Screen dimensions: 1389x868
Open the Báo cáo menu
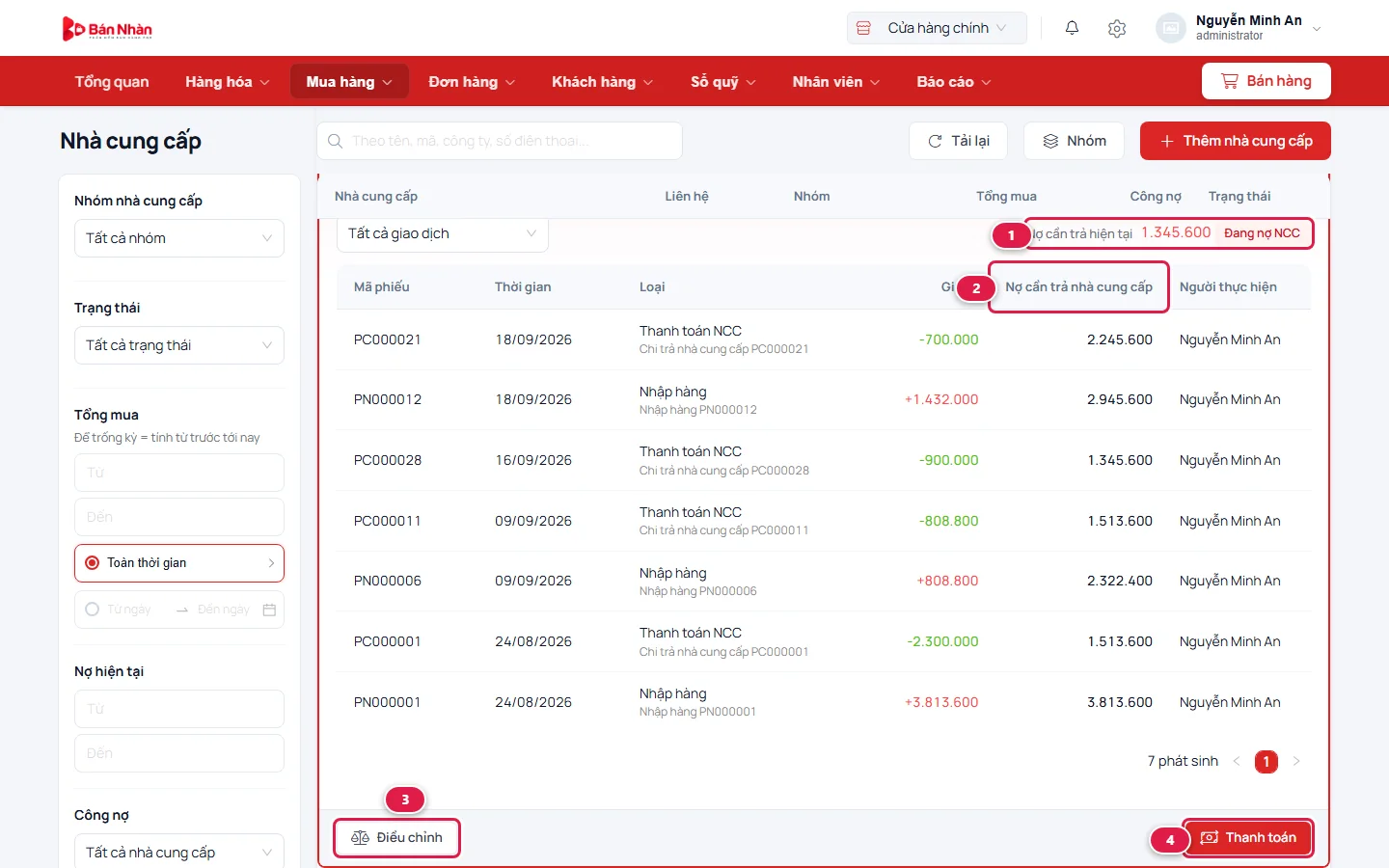click(954, 82)
